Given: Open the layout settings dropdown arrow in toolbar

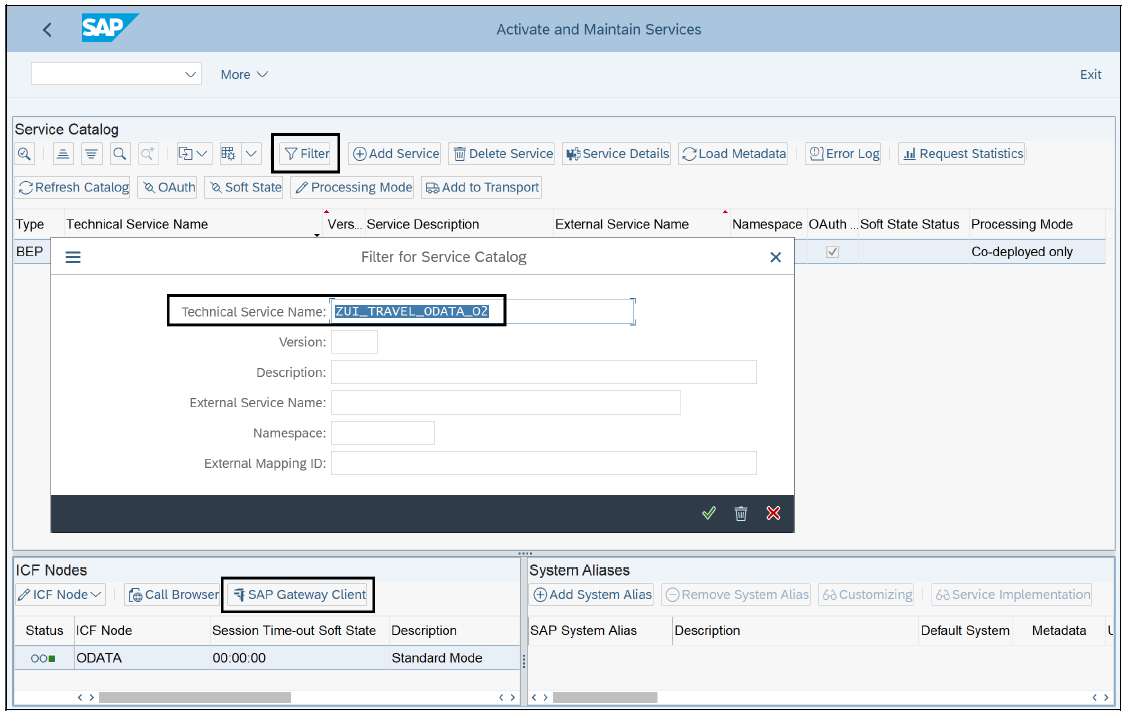Looking at the screenshot, I should point(252,153).
